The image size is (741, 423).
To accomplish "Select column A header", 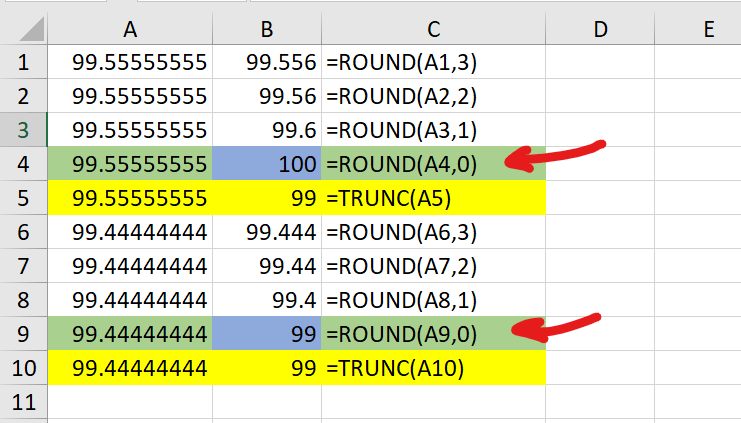I will tap(130, 29).
